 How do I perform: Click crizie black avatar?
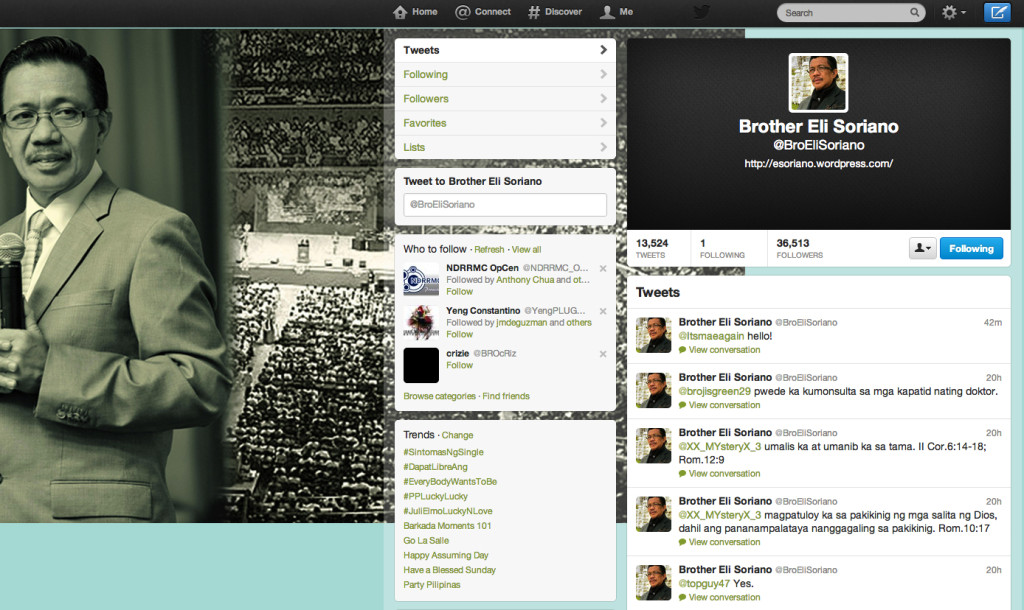pos(421,365)
